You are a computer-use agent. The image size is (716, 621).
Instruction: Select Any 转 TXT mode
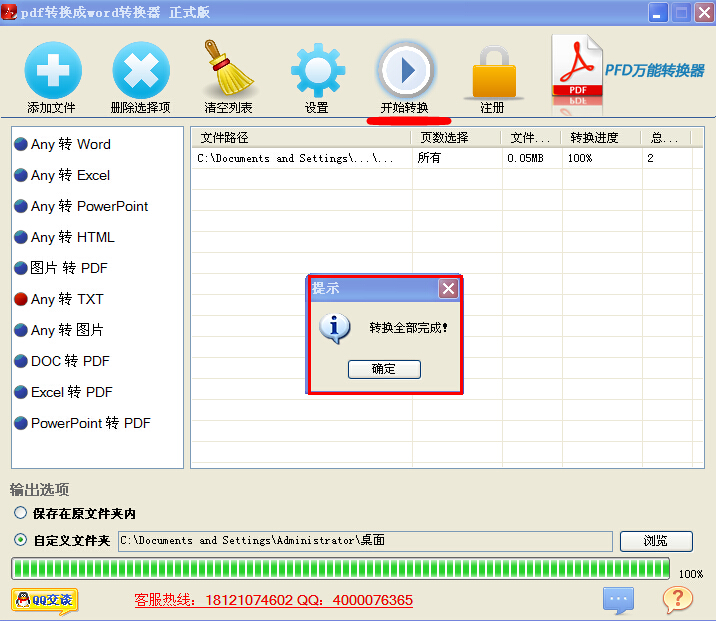click(x=59, y=299)
